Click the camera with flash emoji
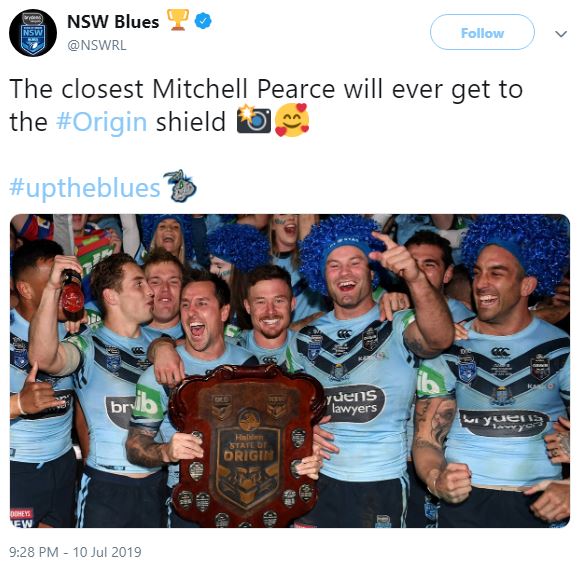587x569 pixels. (x=253, y=119)
